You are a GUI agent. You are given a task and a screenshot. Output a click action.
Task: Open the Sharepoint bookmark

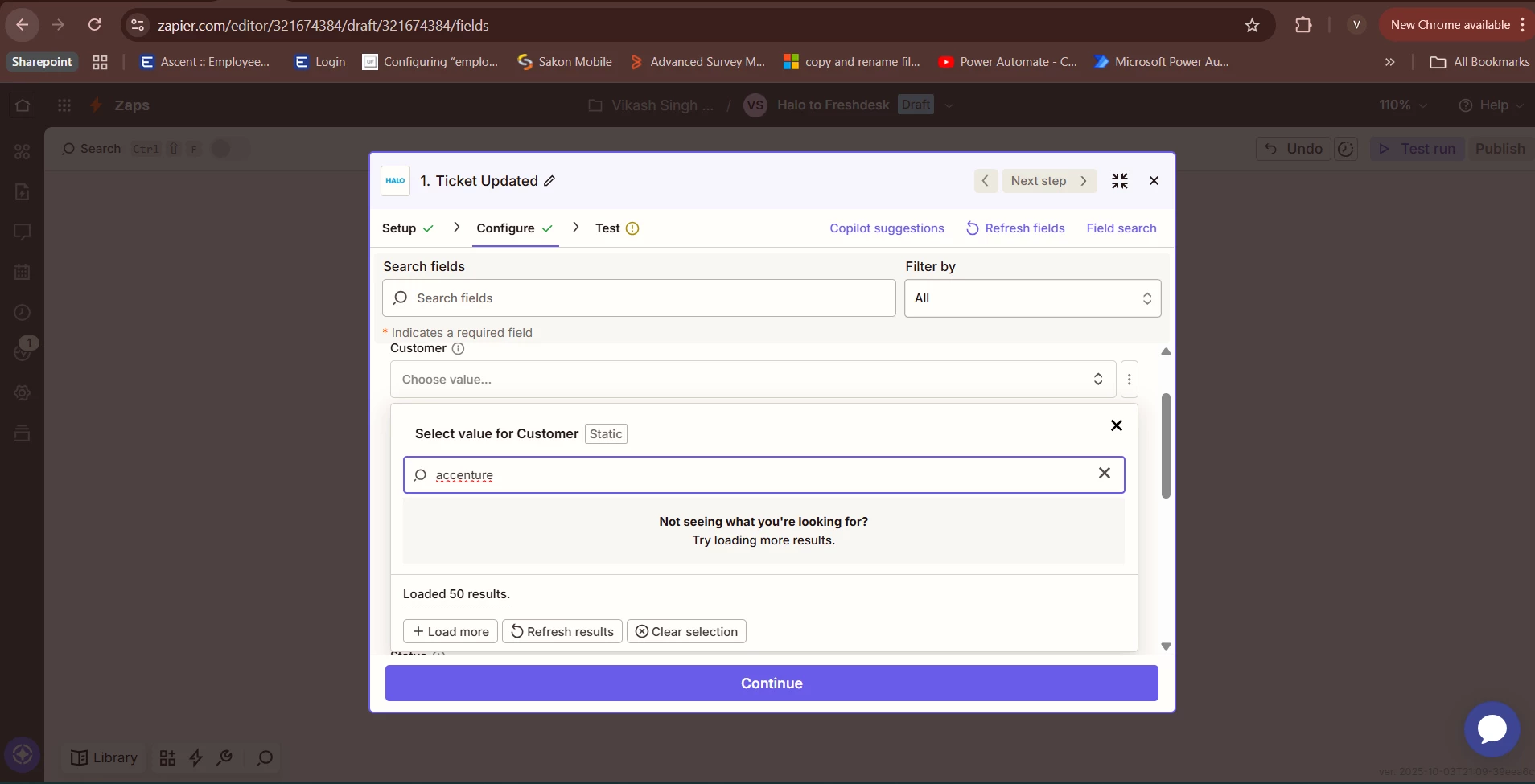pos(42,62)
